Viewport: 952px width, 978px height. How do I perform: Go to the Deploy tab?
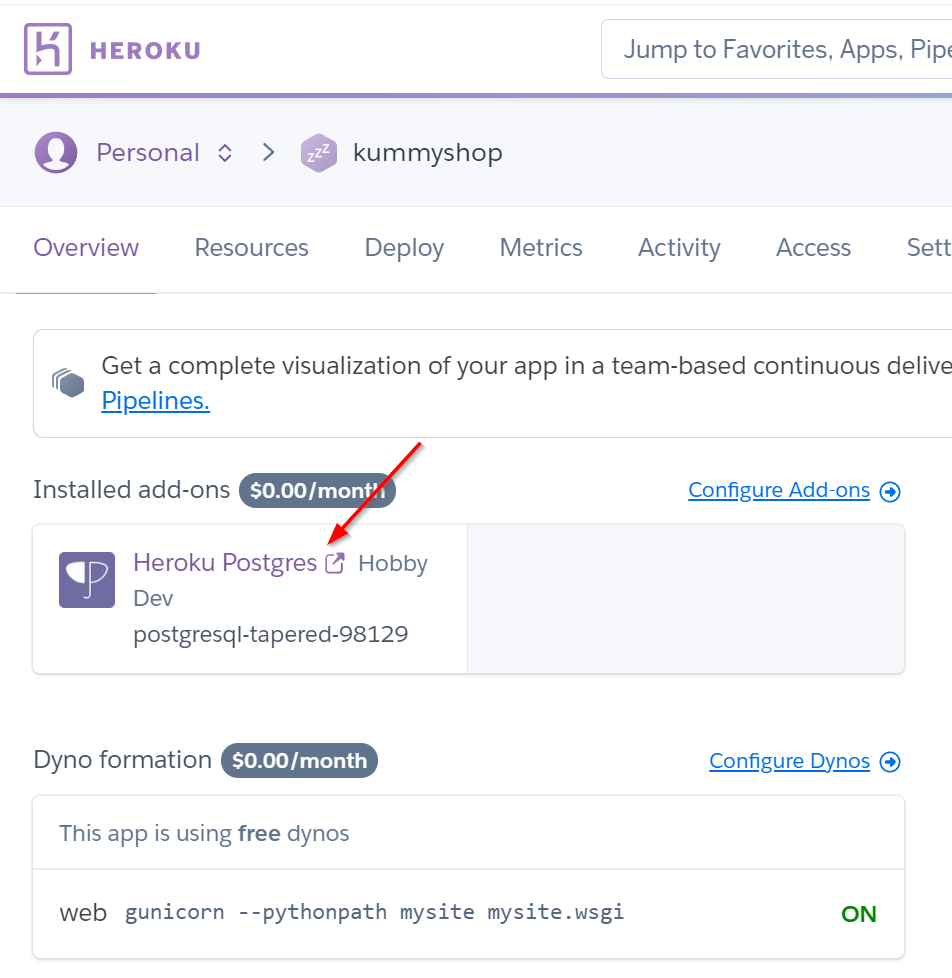[x=404, y=248]
